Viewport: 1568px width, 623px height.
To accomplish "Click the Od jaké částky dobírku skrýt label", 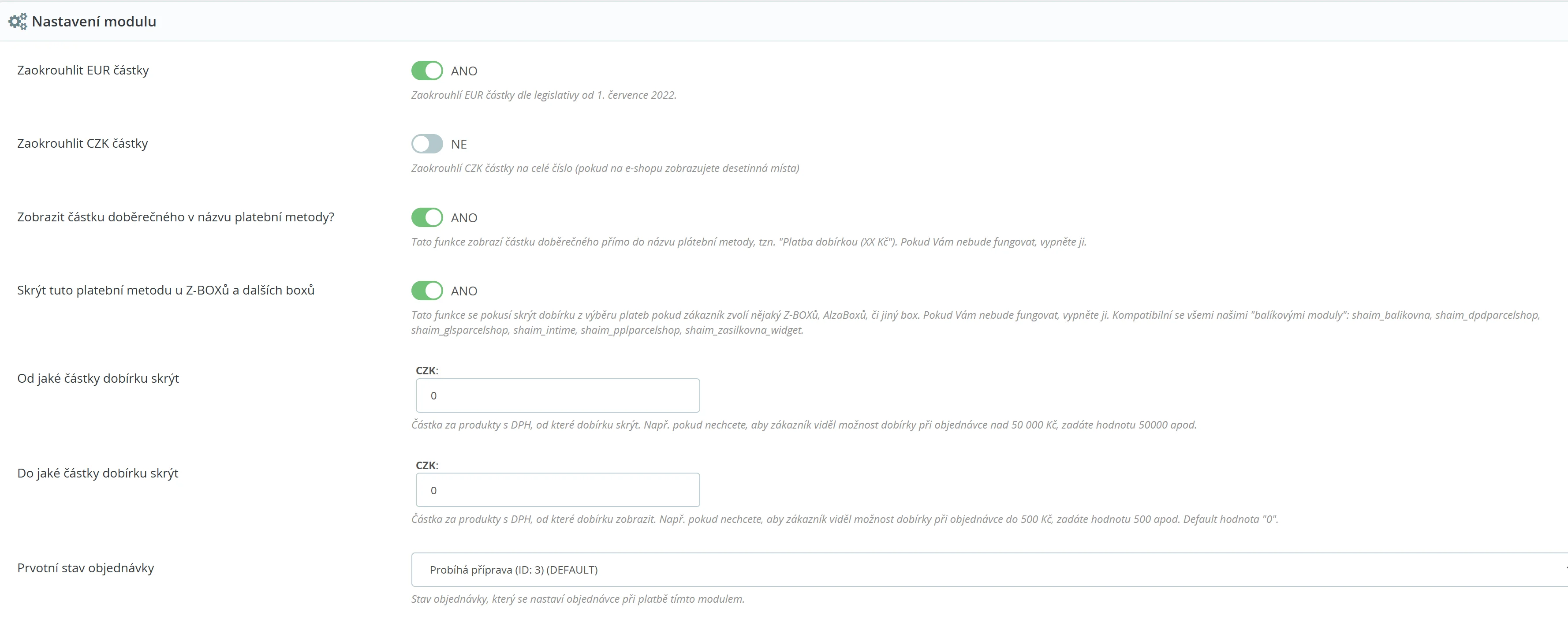I will pos(98,378).
